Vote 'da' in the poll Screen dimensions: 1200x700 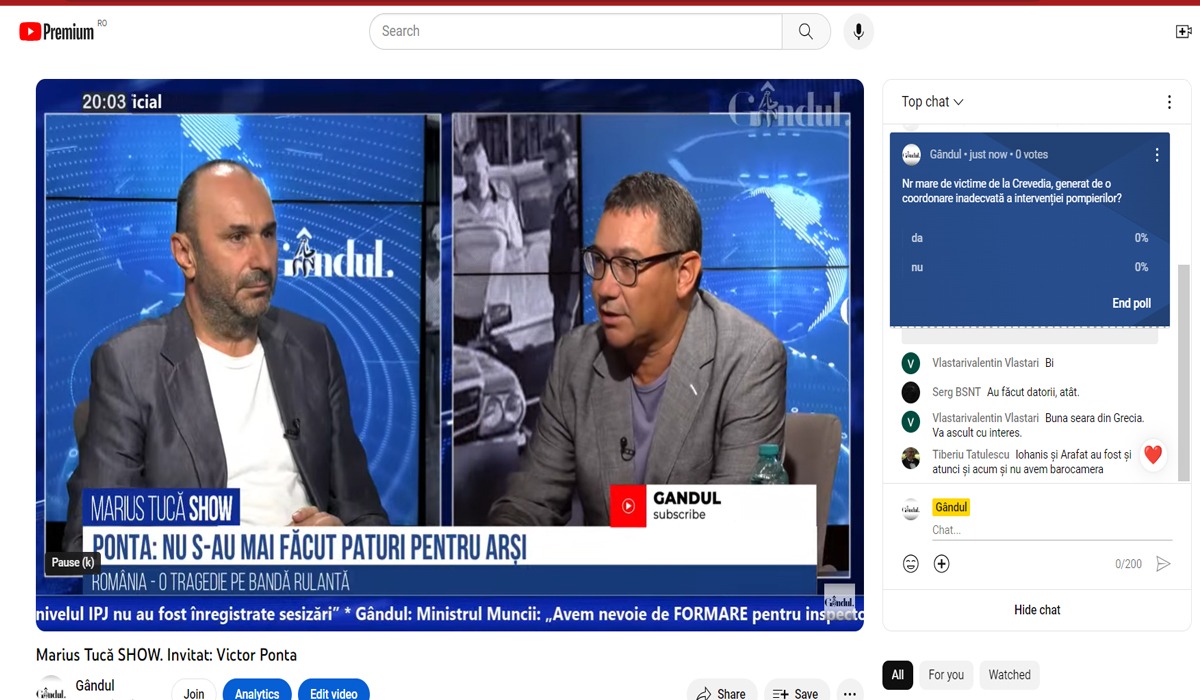(1029, 238)
